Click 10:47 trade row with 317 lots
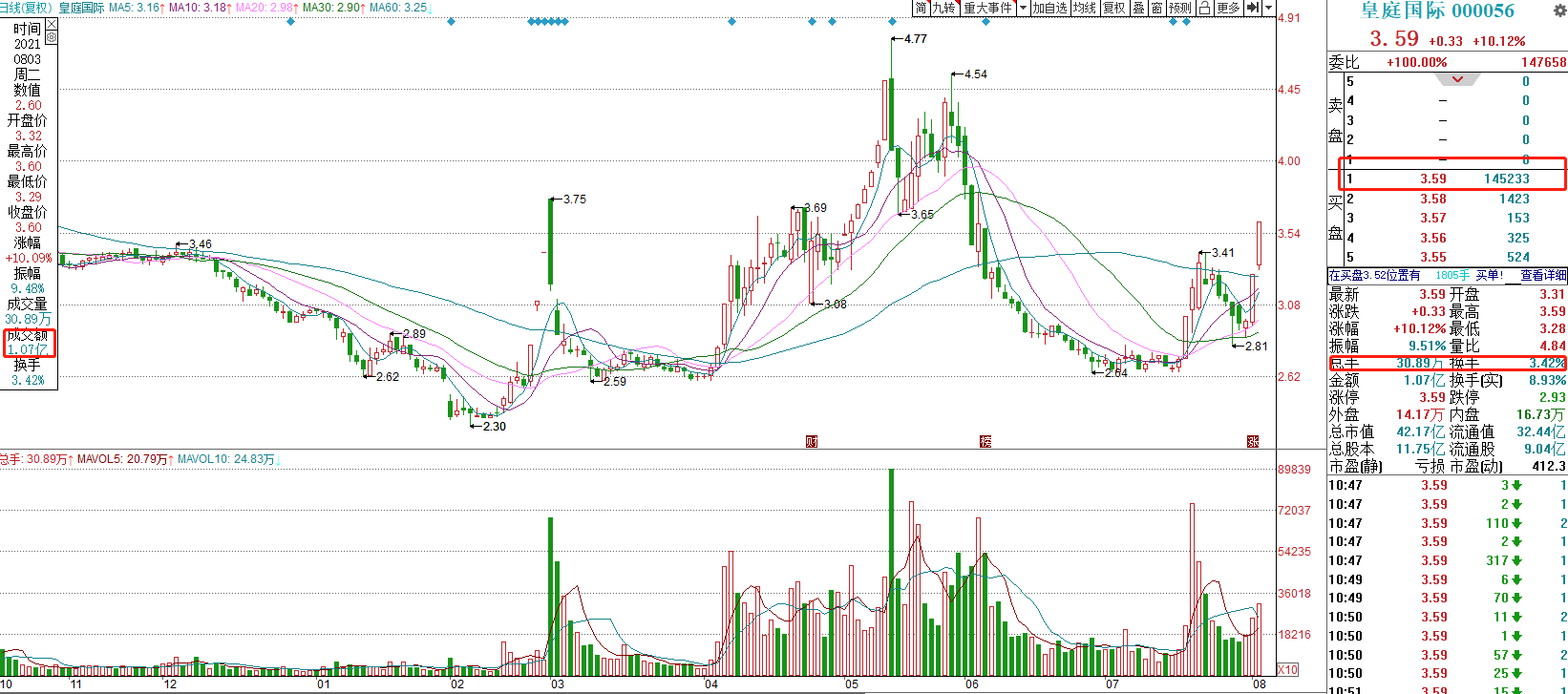This screenshot has height=694, width=1568. (x=1448, y=560)
